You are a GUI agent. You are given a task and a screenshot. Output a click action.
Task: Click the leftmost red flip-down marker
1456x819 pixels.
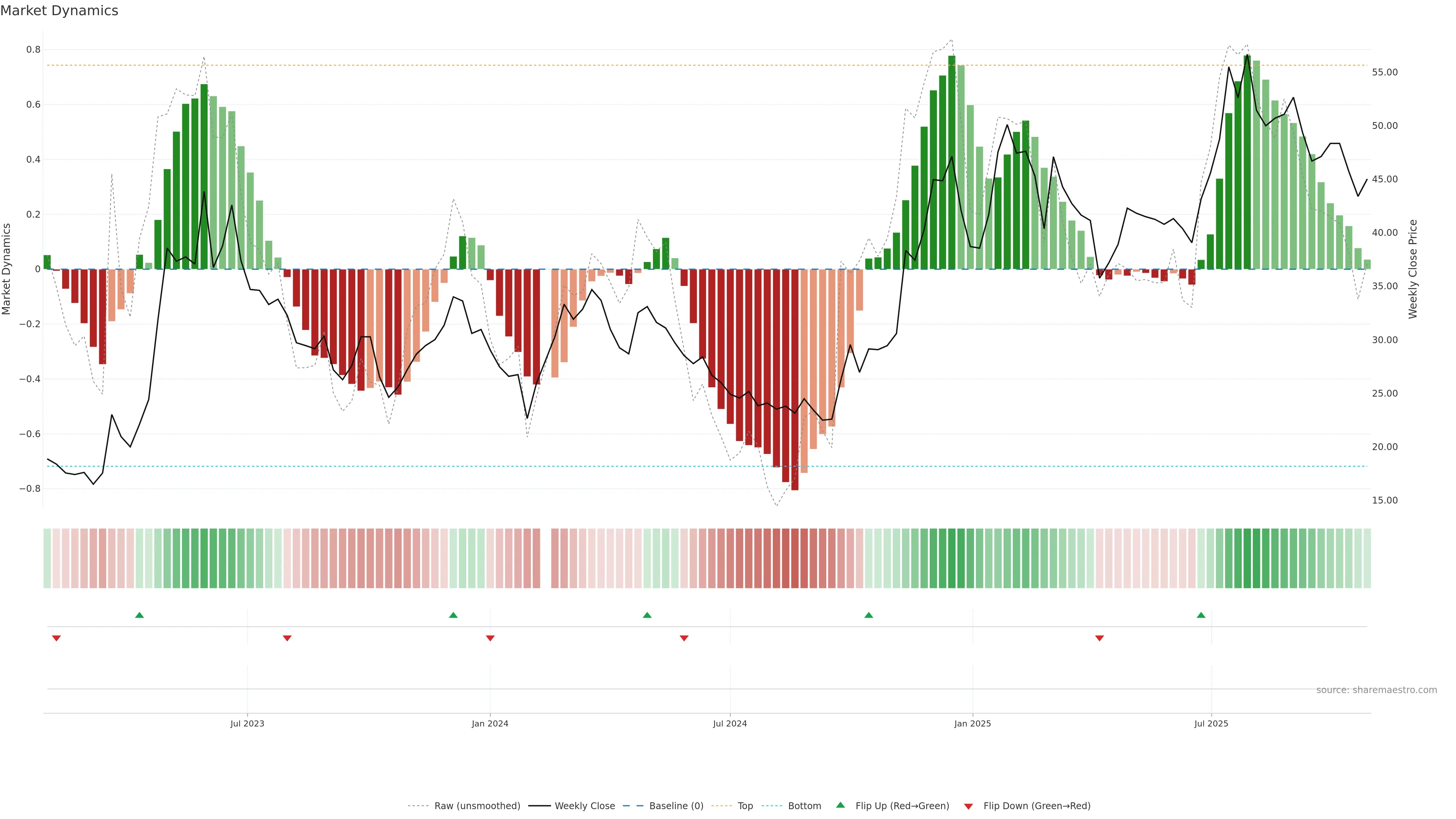pos(56,638)
